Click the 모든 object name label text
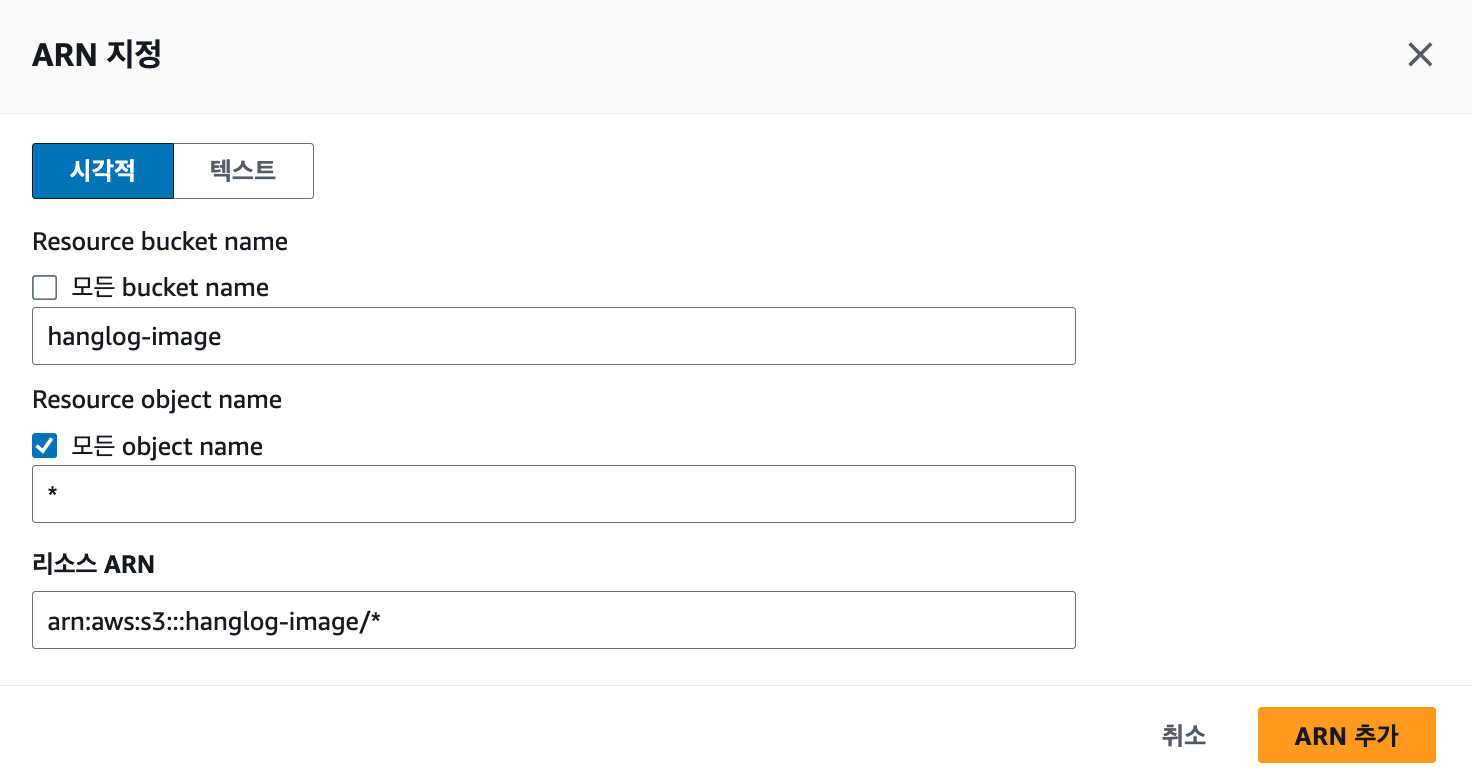 (x=167, y=446)
